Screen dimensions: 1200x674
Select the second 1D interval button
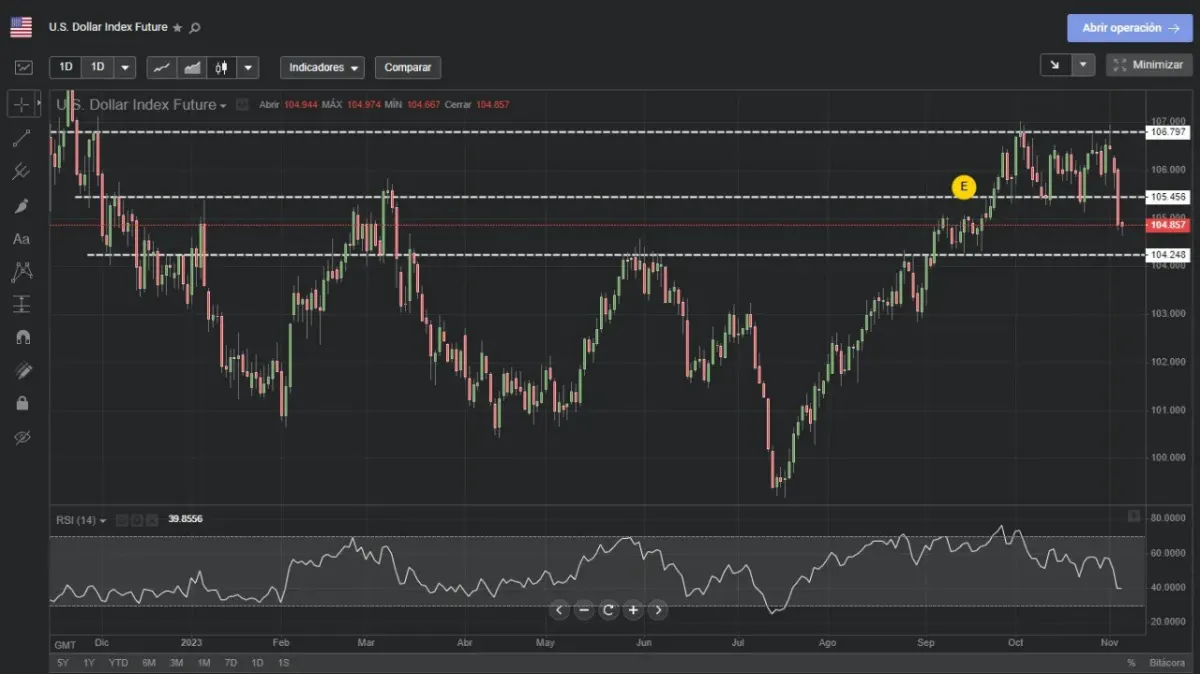point(97,67)
